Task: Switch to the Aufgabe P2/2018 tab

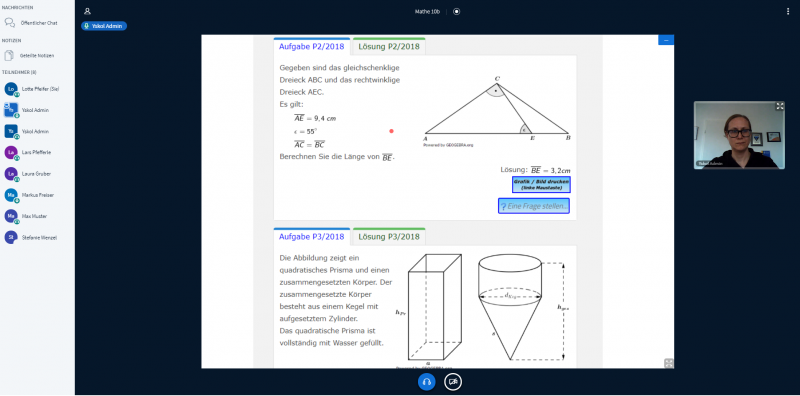Action: [312, 46]
